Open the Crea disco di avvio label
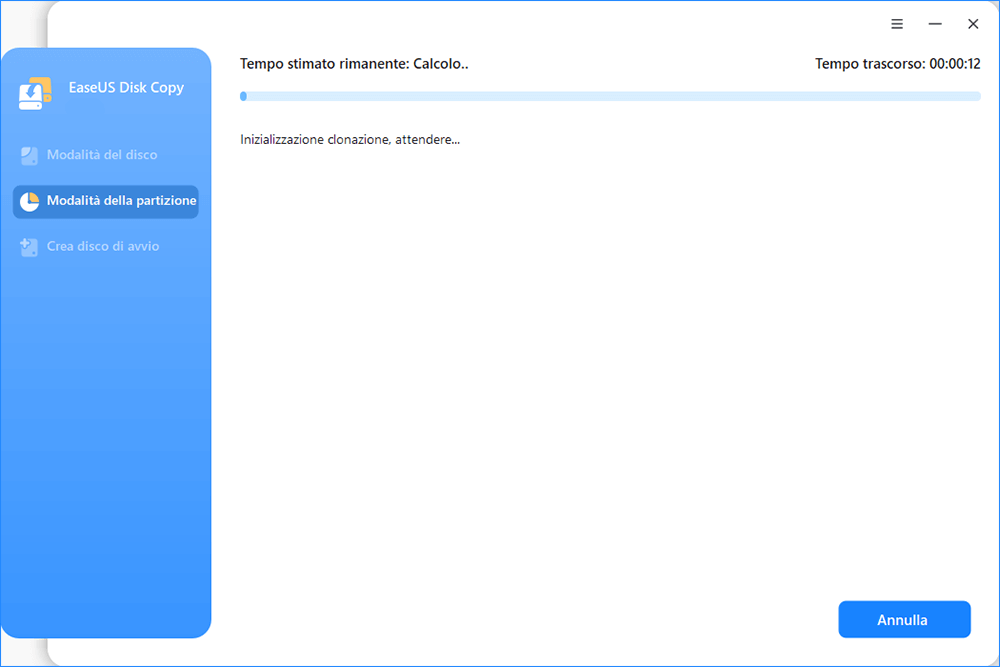This screenshot has height=667, width=1000. click(103, 246)
